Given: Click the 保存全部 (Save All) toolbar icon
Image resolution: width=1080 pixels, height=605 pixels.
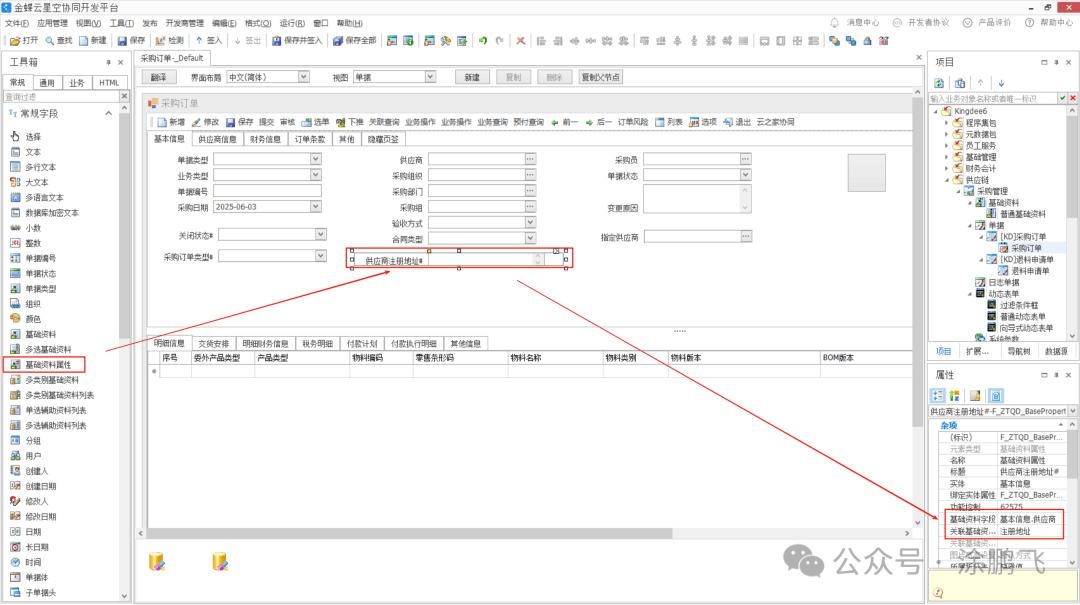Looking at the screenshot, I should tap(338, 41).
